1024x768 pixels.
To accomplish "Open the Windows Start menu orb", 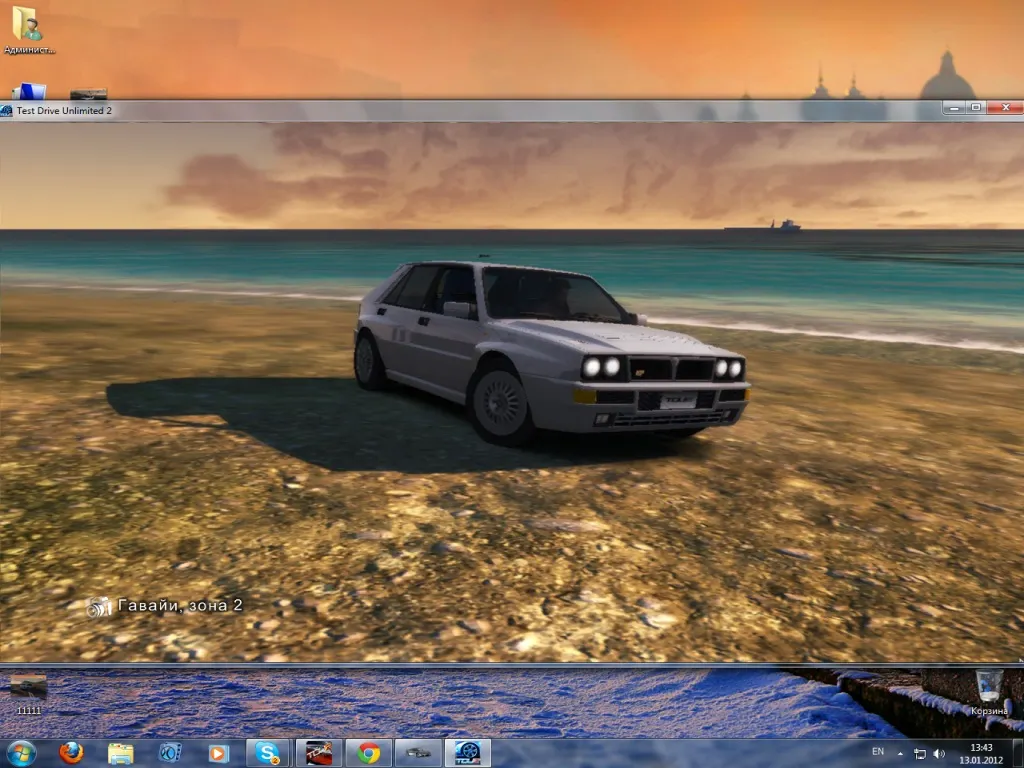I will tap(22, 753).
